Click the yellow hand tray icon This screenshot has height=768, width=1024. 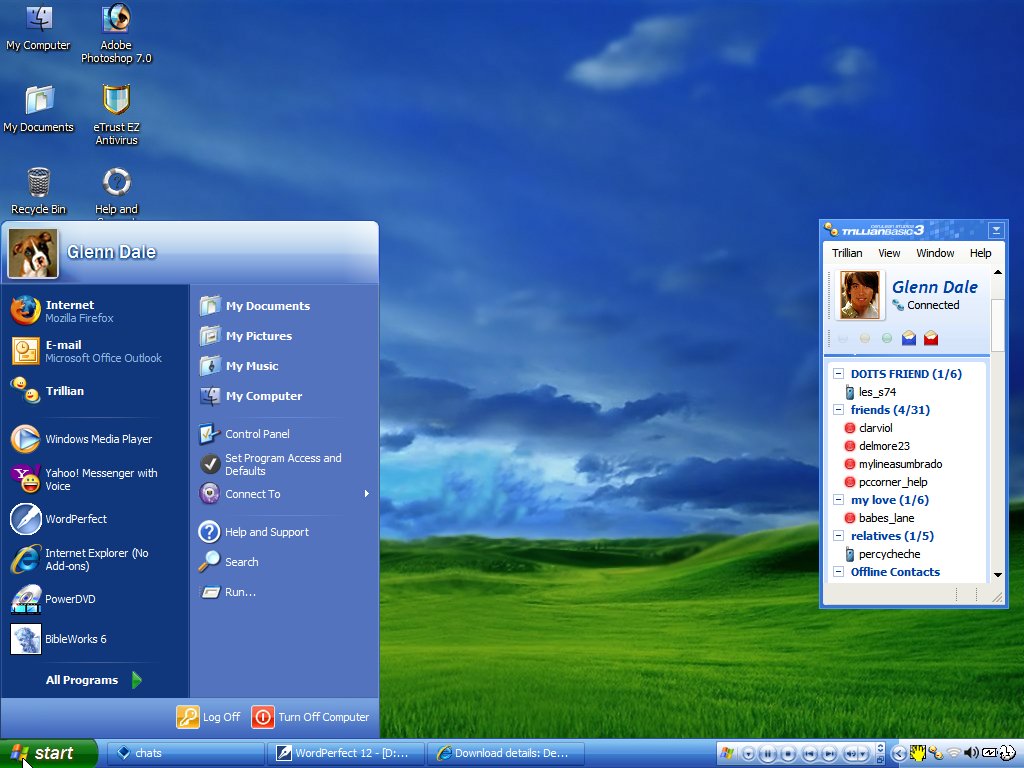point(918,753)
